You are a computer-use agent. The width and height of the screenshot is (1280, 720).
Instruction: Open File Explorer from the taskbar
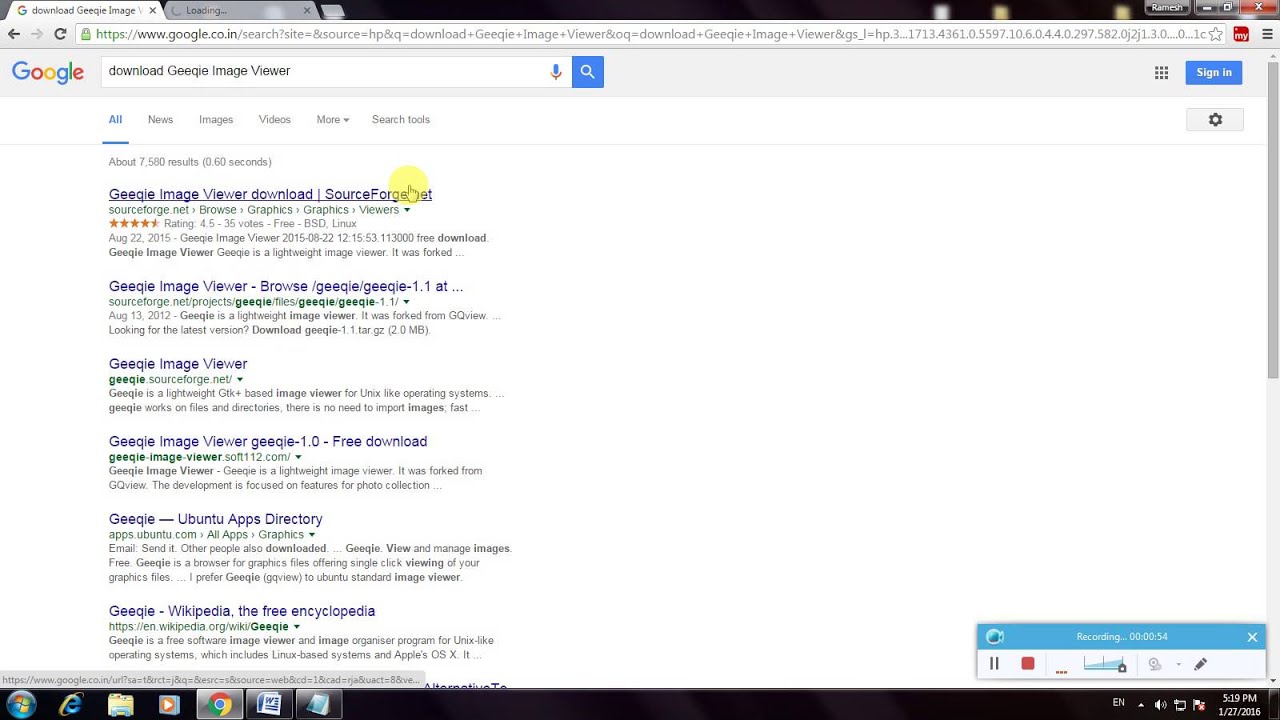[x=121, y=705]
